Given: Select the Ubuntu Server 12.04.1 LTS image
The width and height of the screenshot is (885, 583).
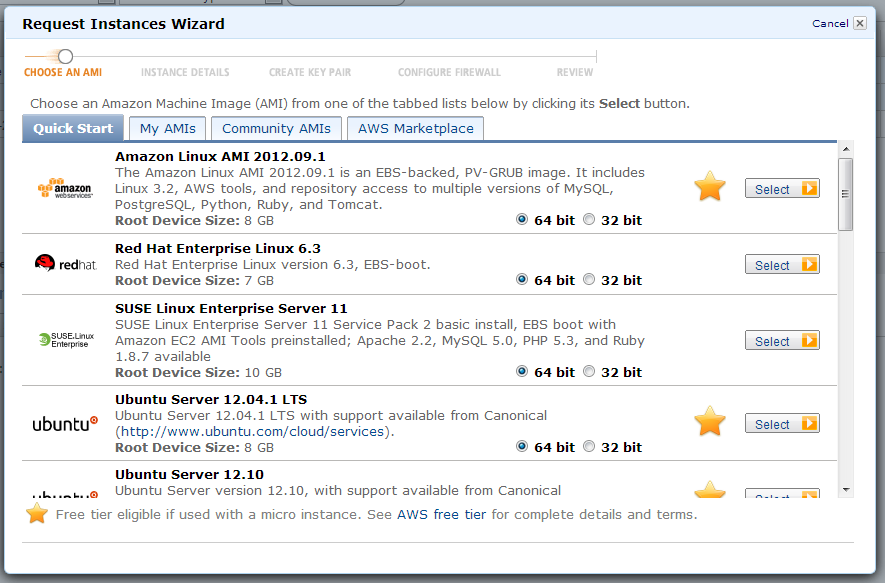Looking at the screenshot, I should click(x=782, y=424).
